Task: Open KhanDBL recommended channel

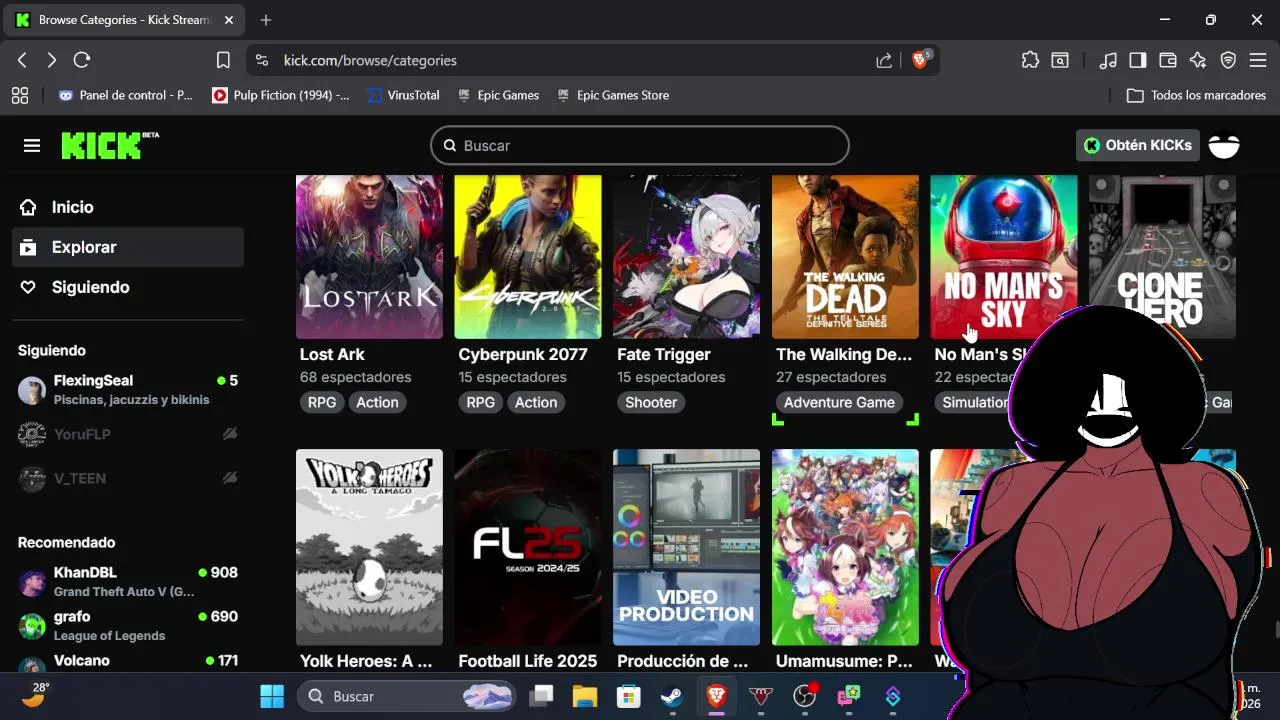Action: (128, 581)
